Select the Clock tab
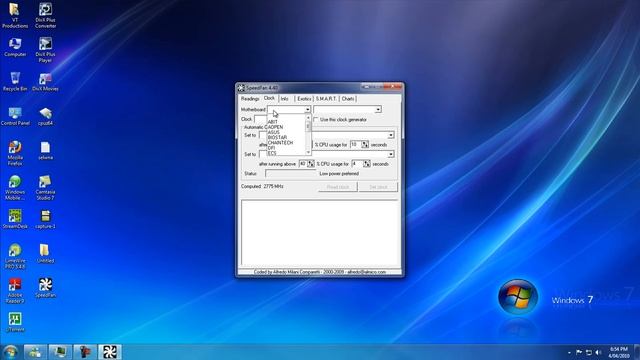 click(269, 98)
